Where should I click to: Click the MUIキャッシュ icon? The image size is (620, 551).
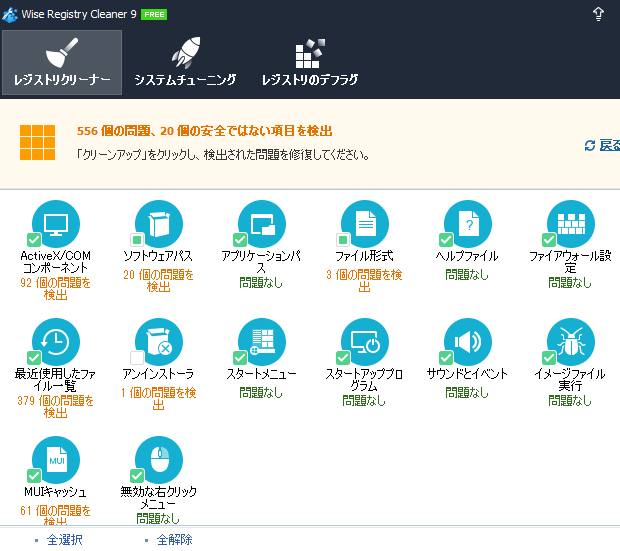(56, 460)
